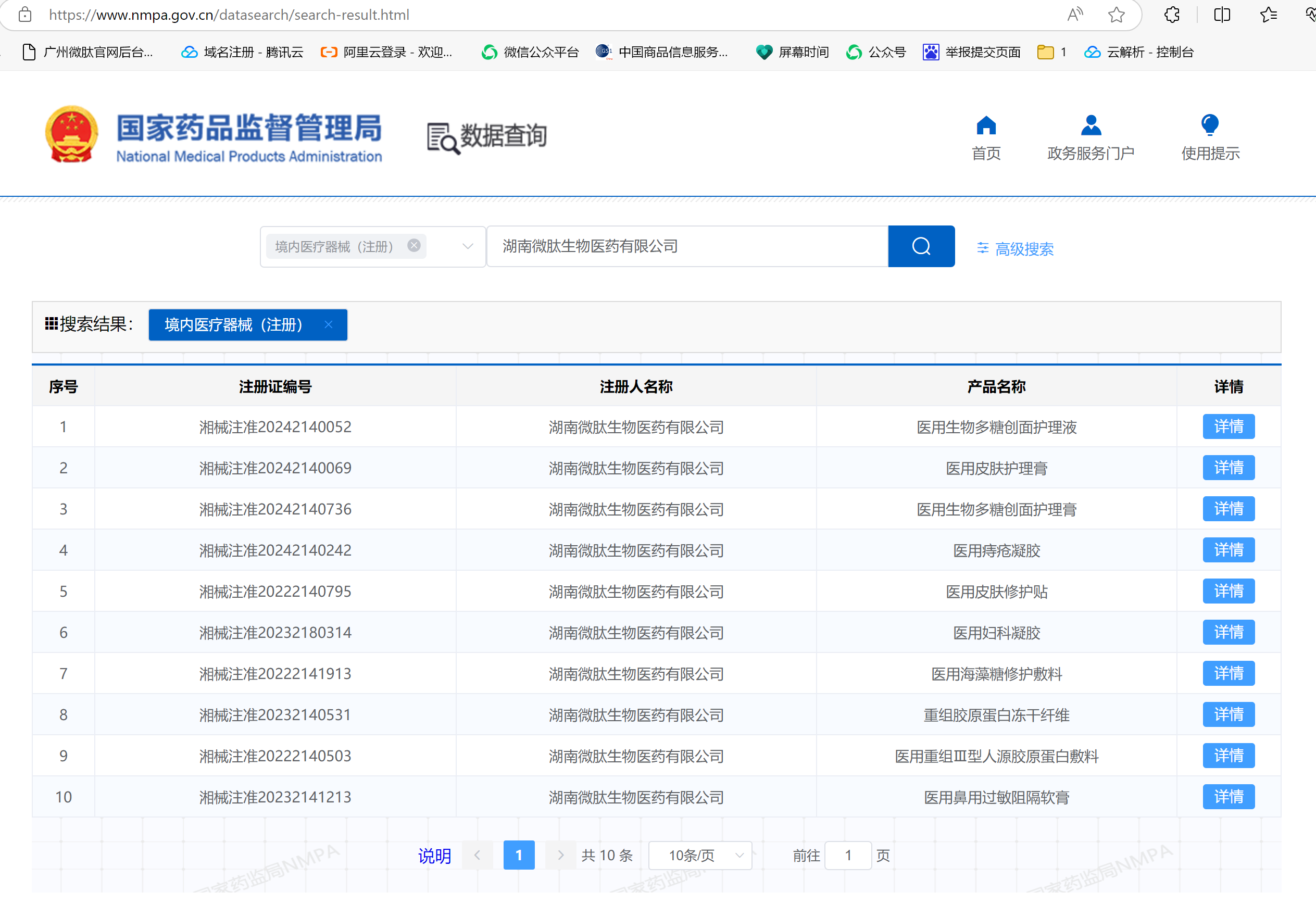
Task: Open 使用提示 lightbulb icon
Action: coord(1209,125)
